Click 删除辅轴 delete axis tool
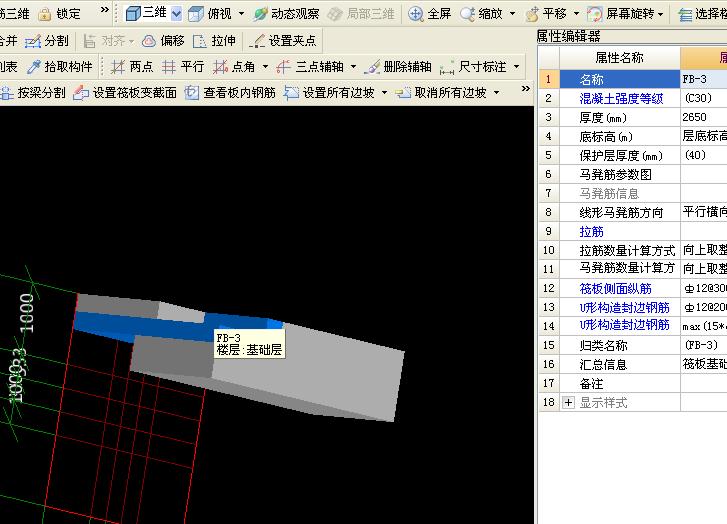This screenshot has width=727, height=524. pos(398,67)
